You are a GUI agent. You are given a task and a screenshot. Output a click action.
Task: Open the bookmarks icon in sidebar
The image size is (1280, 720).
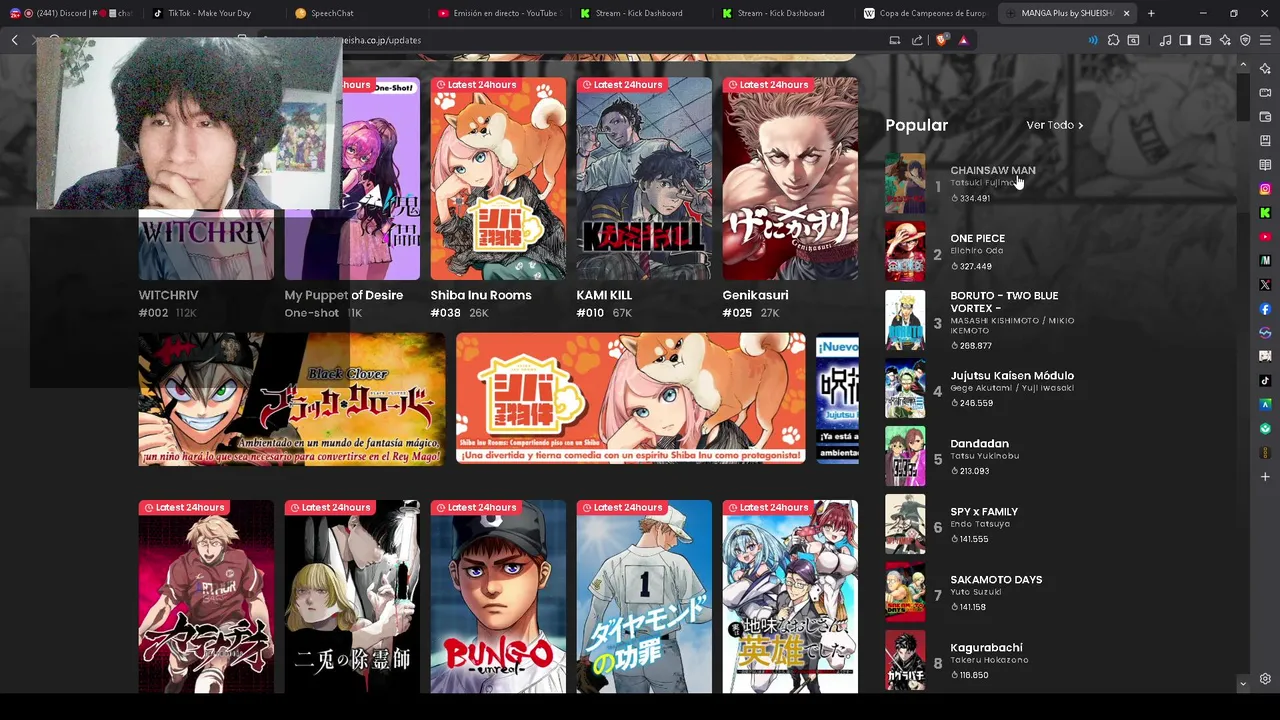[1265, 141]
